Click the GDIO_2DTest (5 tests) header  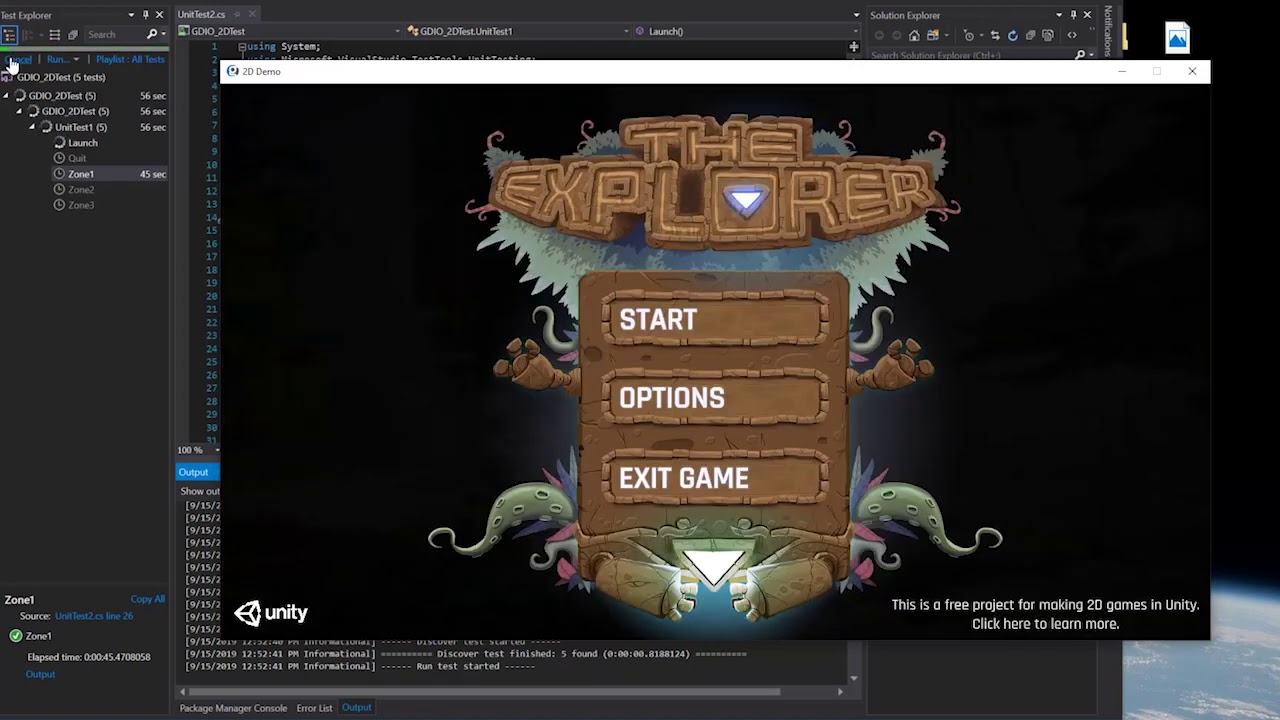click(61, 77)
